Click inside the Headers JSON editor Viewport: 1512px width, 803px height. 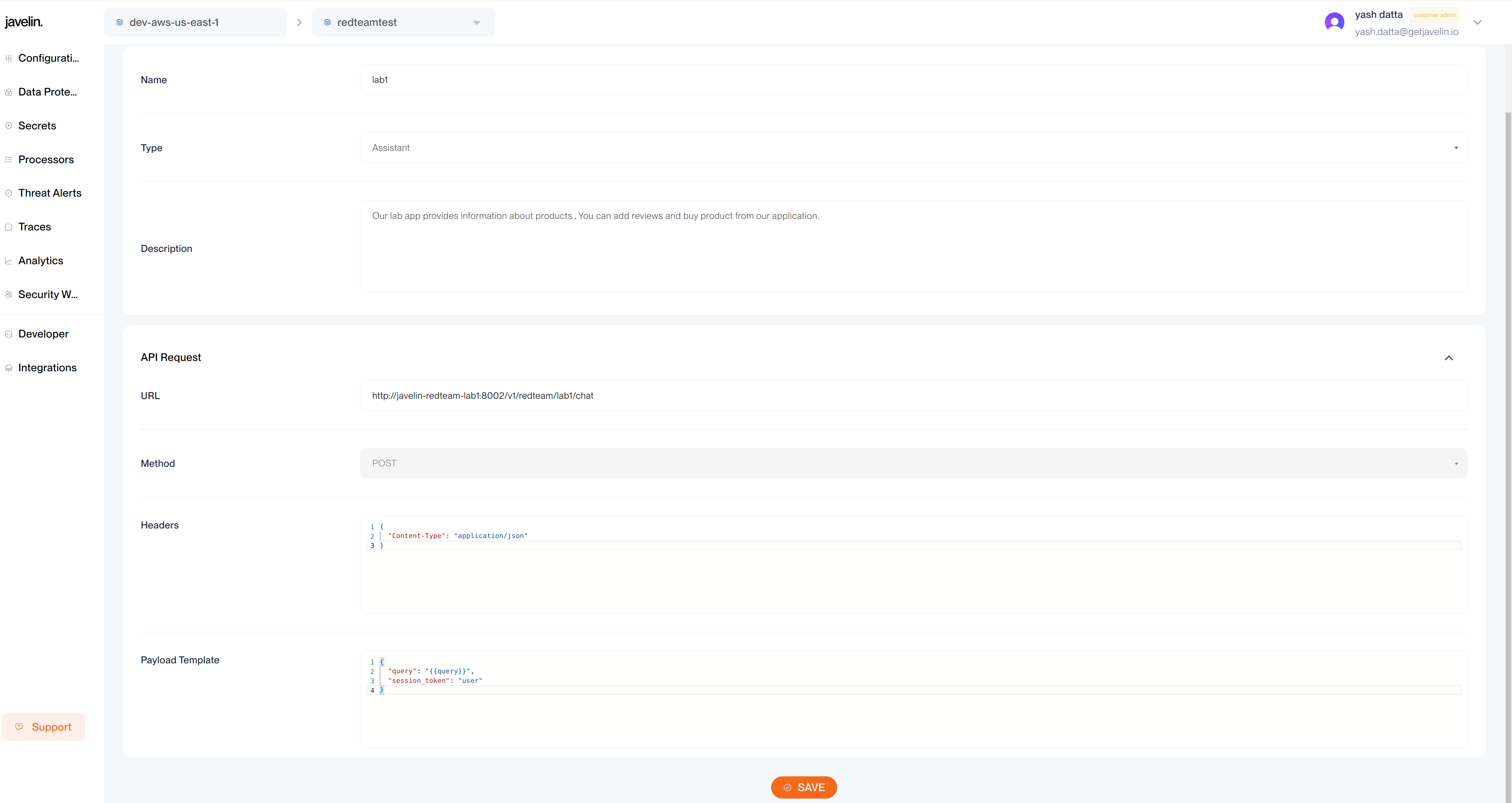coord(913,564)
